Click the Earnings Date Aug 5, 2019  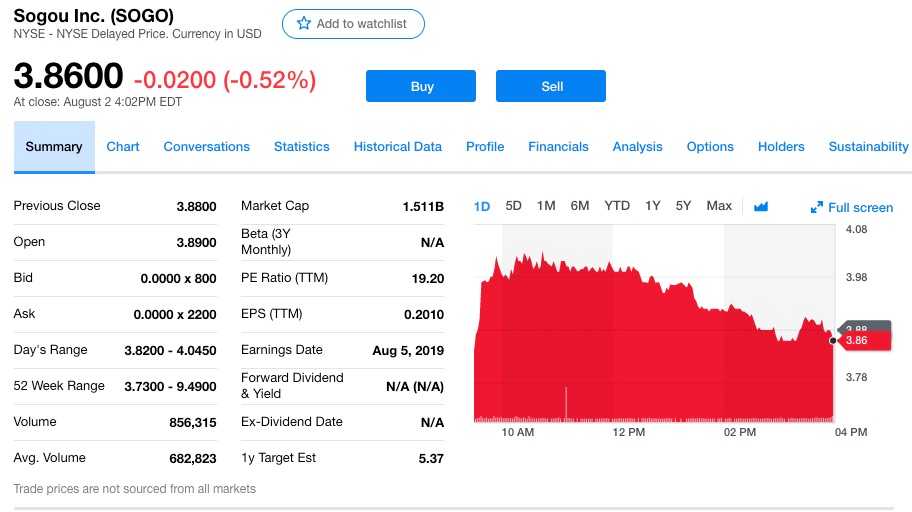coord(408,351)
